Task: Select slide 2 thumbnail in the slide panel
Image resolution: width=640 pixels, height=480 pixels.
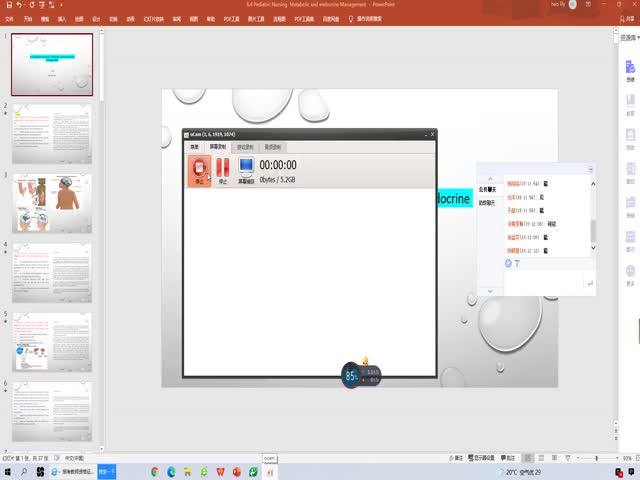Action: coord(52,134)
